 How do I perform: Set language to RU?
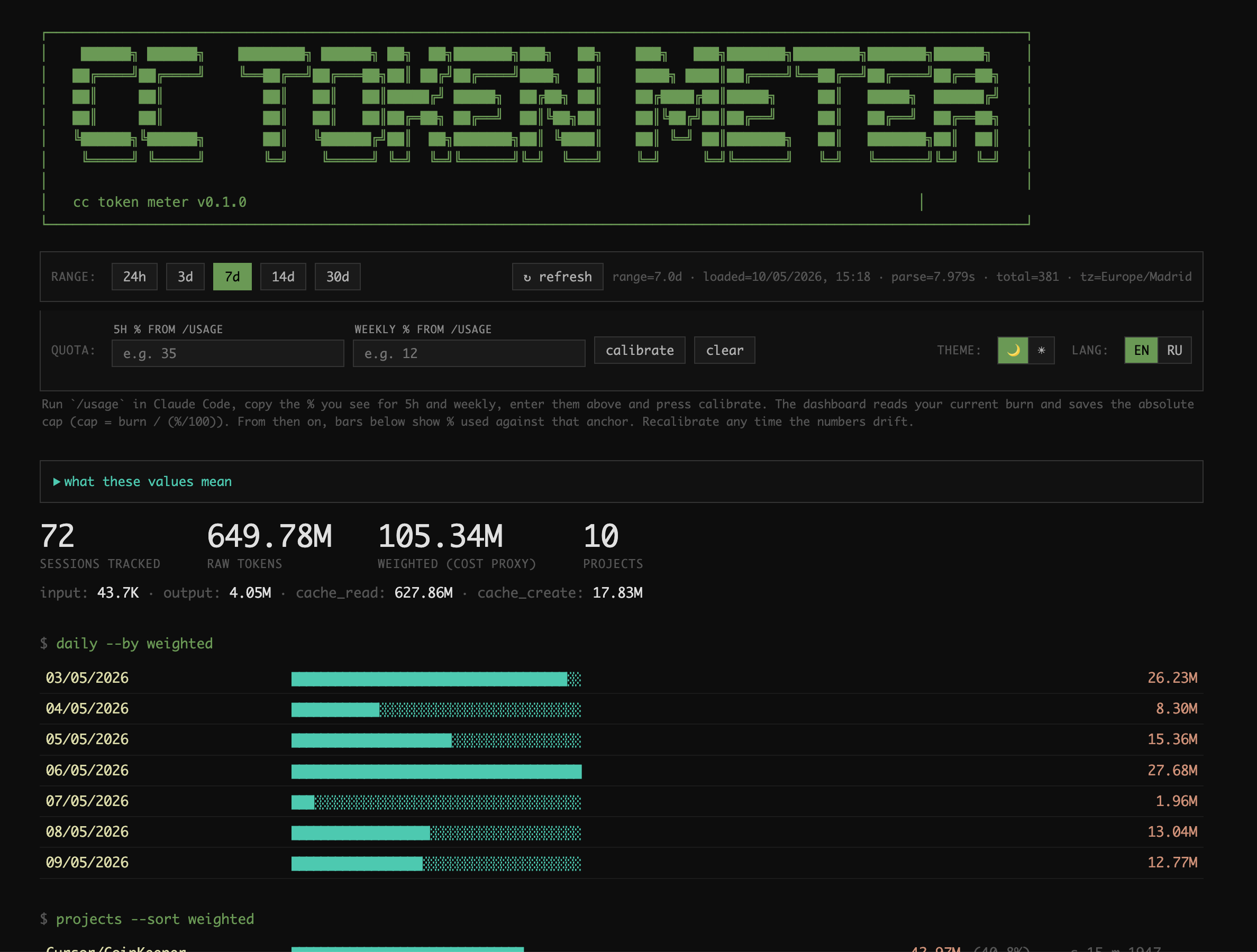(1174, 351)
